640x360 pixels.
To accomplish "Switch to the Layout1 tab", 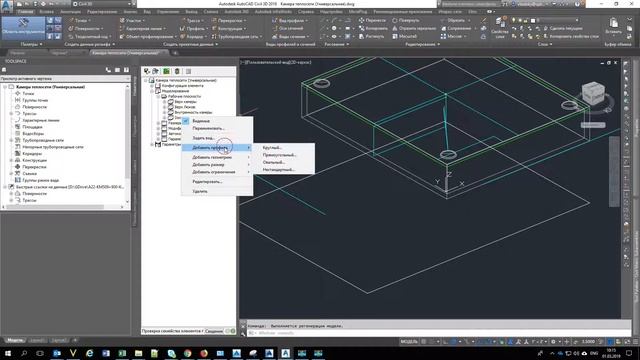I will (37, 340).
